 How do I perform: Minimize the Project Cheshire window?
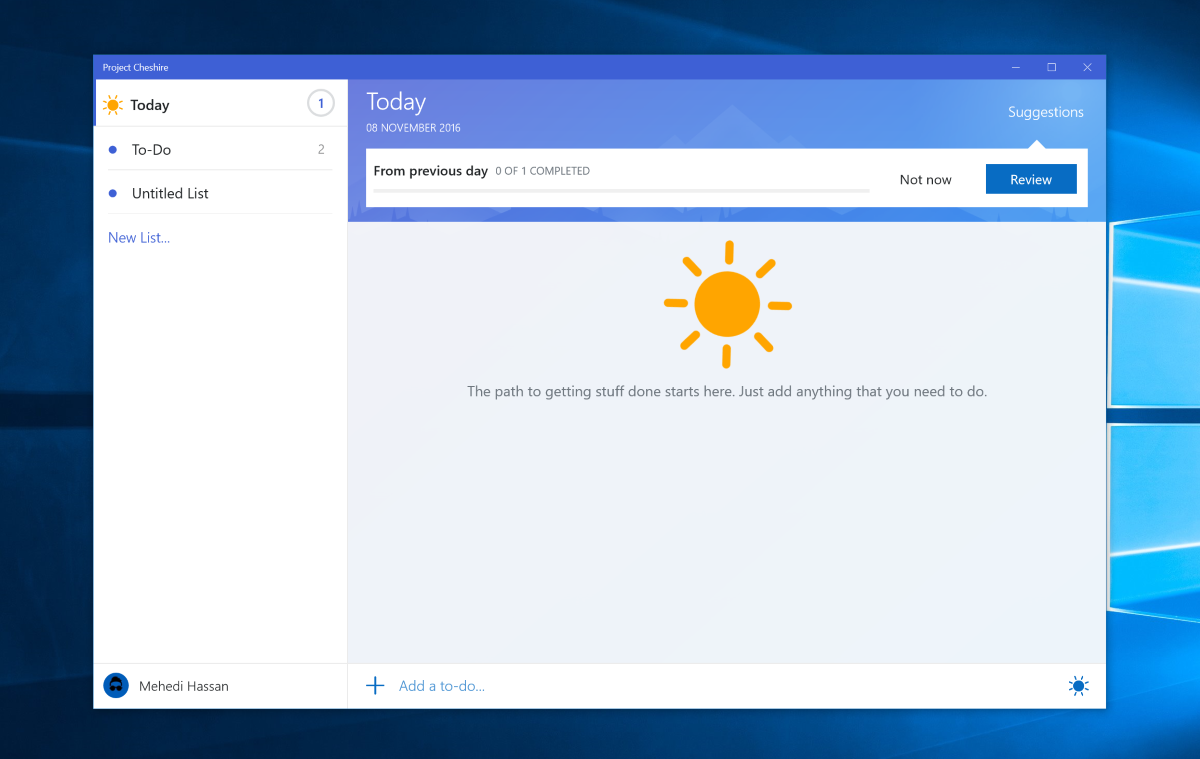[x=1016, y=67]
